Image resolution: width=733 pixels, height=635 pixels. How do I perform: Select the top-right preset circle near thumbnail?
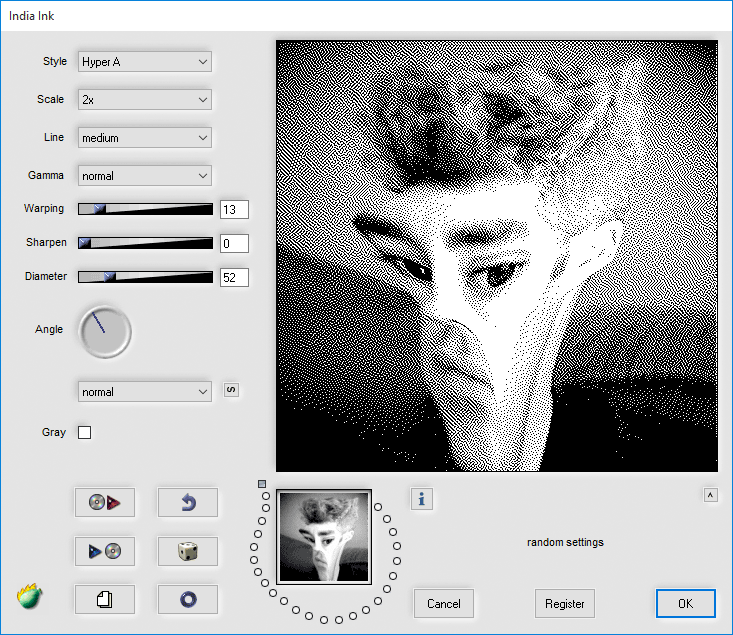coord(378,507)
